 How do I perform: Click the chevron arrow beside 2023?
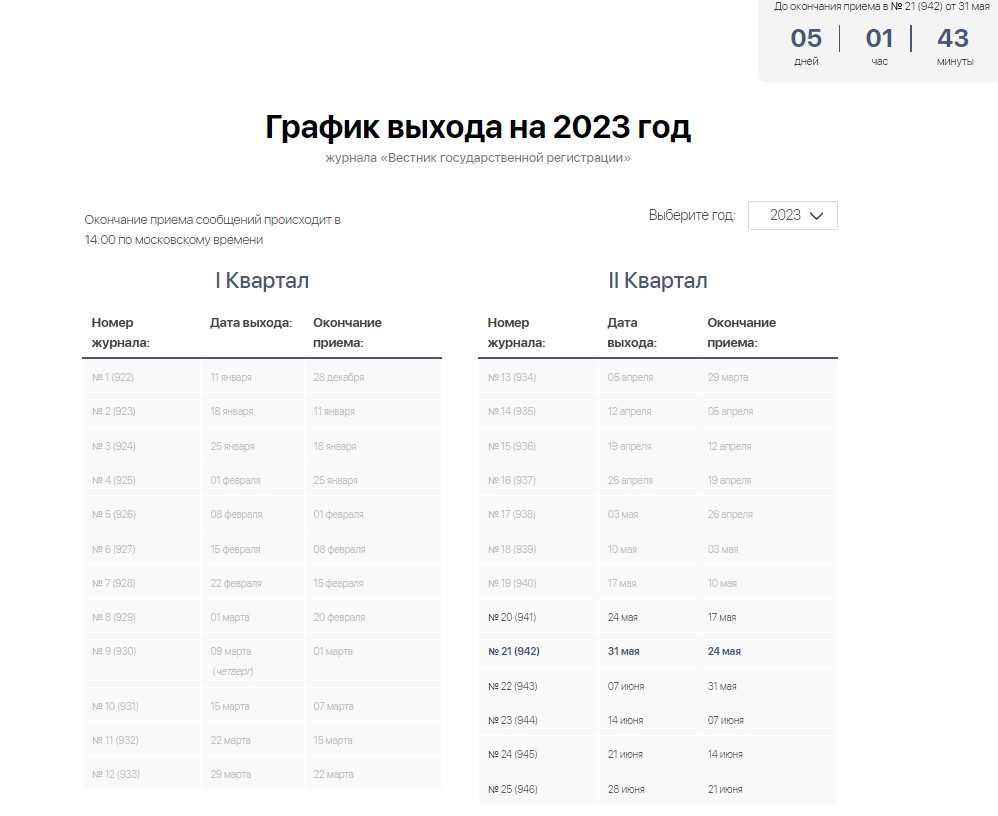[x=816, y=216]
